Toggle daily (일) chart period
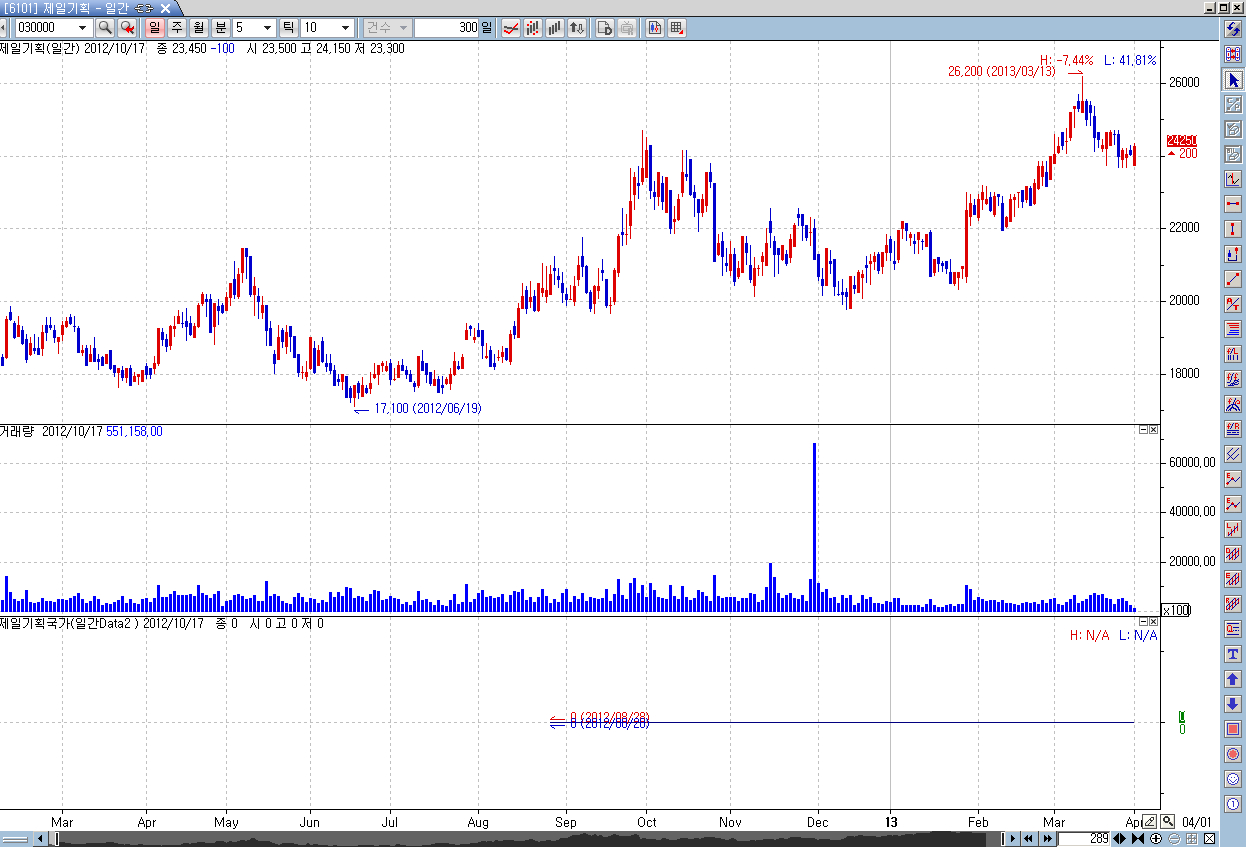The width and height of the screenshot is (1247, 848). [x=155, y=28]
